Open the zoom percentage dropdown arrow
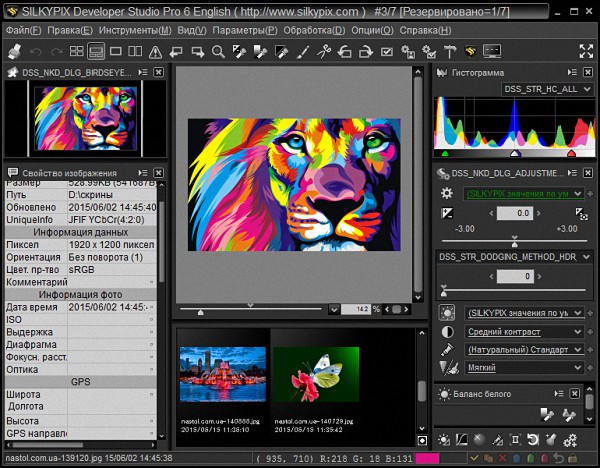 click(334, 309)
